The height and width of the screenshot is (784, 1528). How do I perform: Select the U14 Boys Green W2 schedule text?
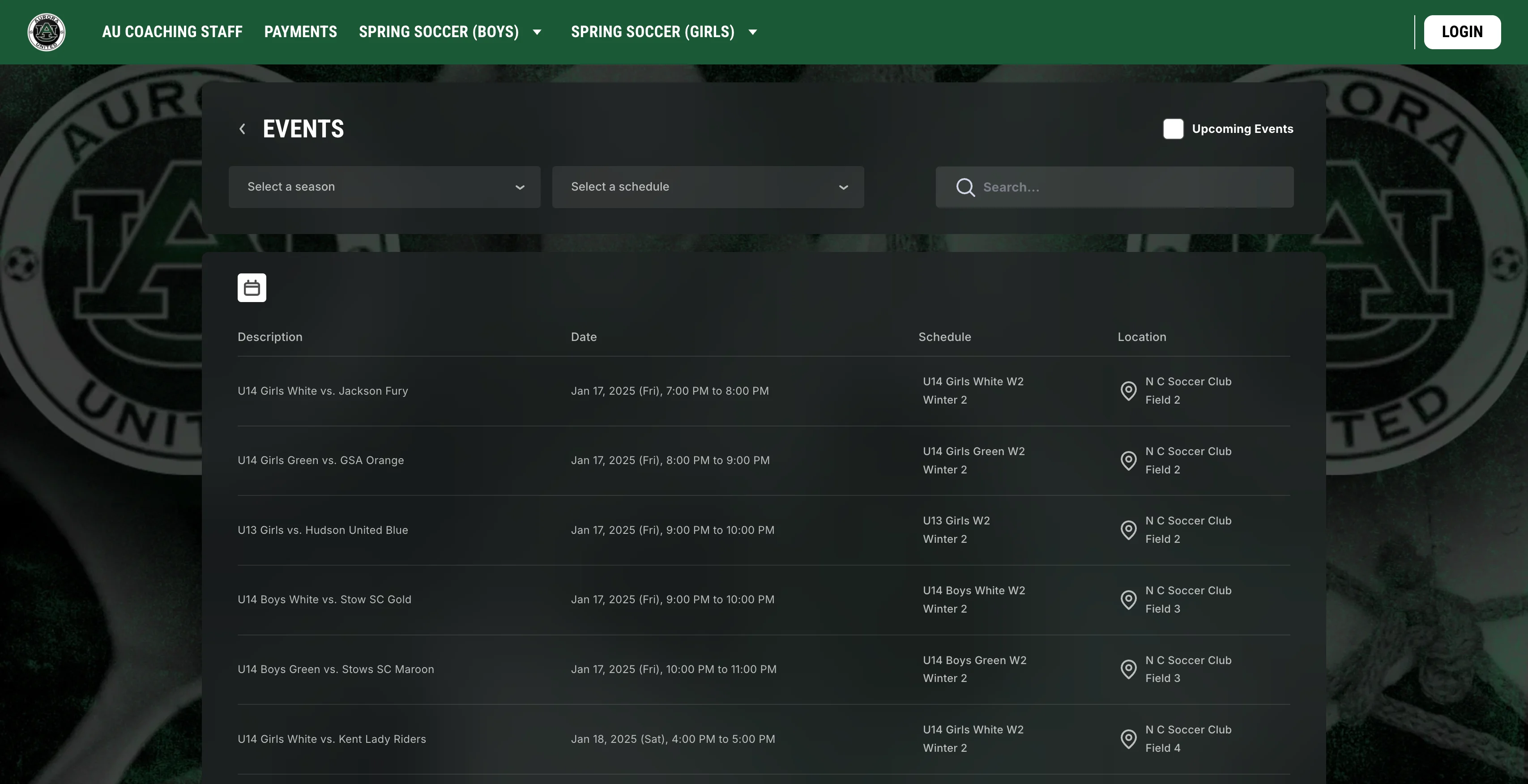point(974,660)
